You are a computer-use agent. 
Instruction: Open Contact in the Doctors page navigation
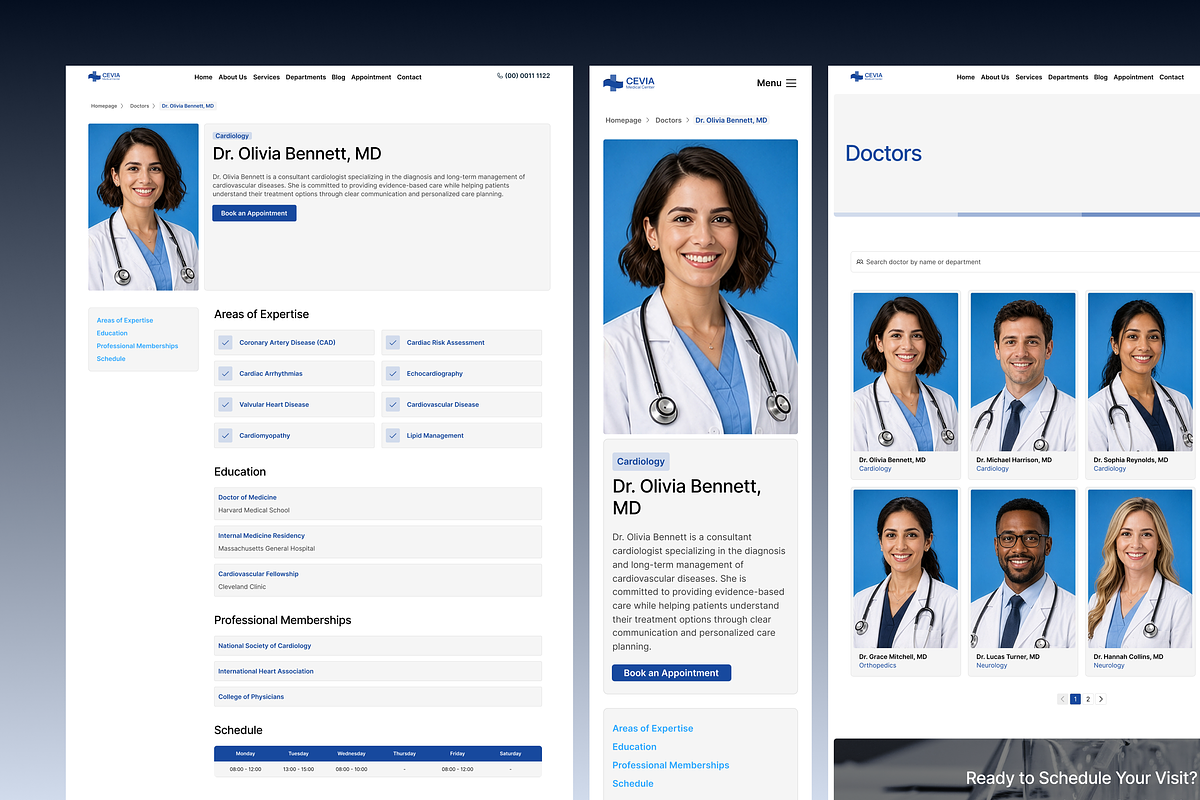click(x=1172, y=77)
